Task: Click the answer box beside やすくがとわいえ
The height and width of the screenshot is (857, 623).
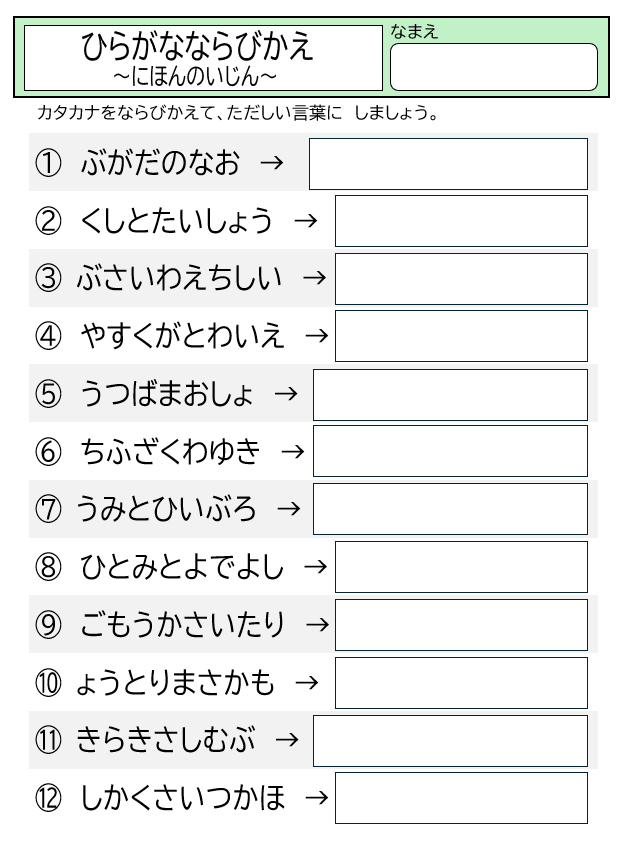Action: [461, 336]
